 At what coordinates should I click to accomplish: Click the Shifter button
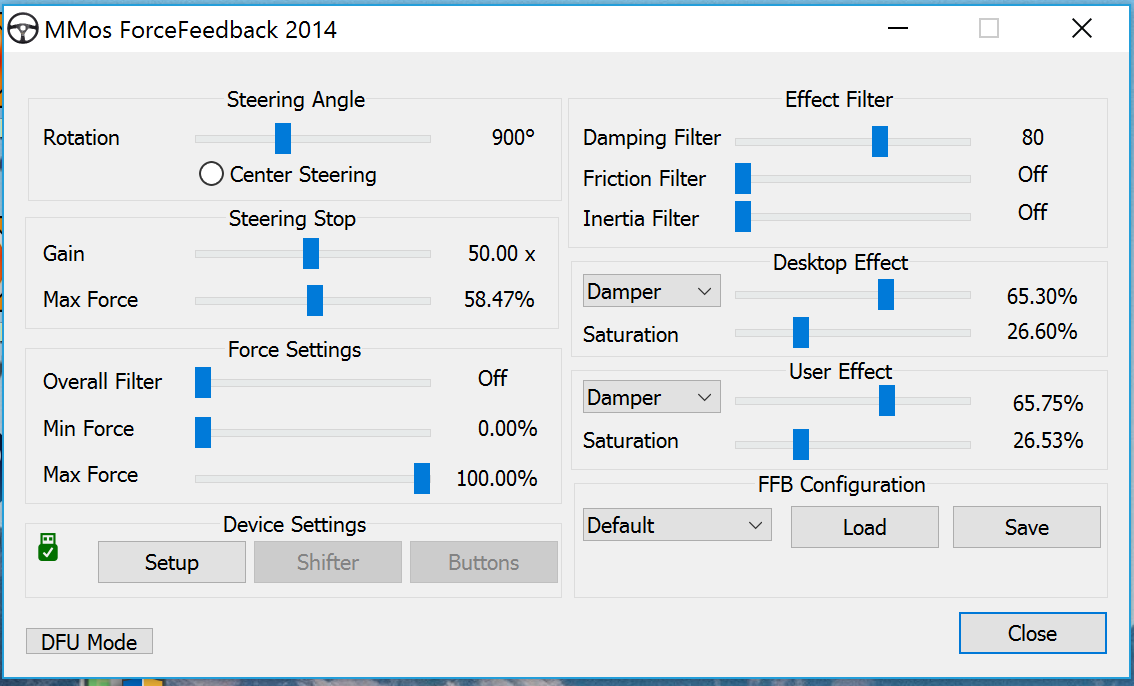(328, 562)
